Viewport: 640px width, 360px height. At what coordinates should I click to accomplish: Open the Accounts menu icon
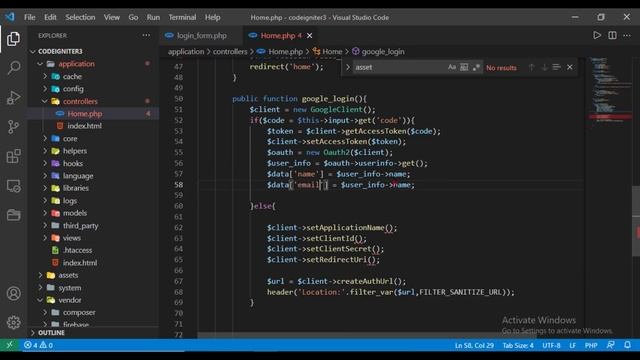pos(13,293)
